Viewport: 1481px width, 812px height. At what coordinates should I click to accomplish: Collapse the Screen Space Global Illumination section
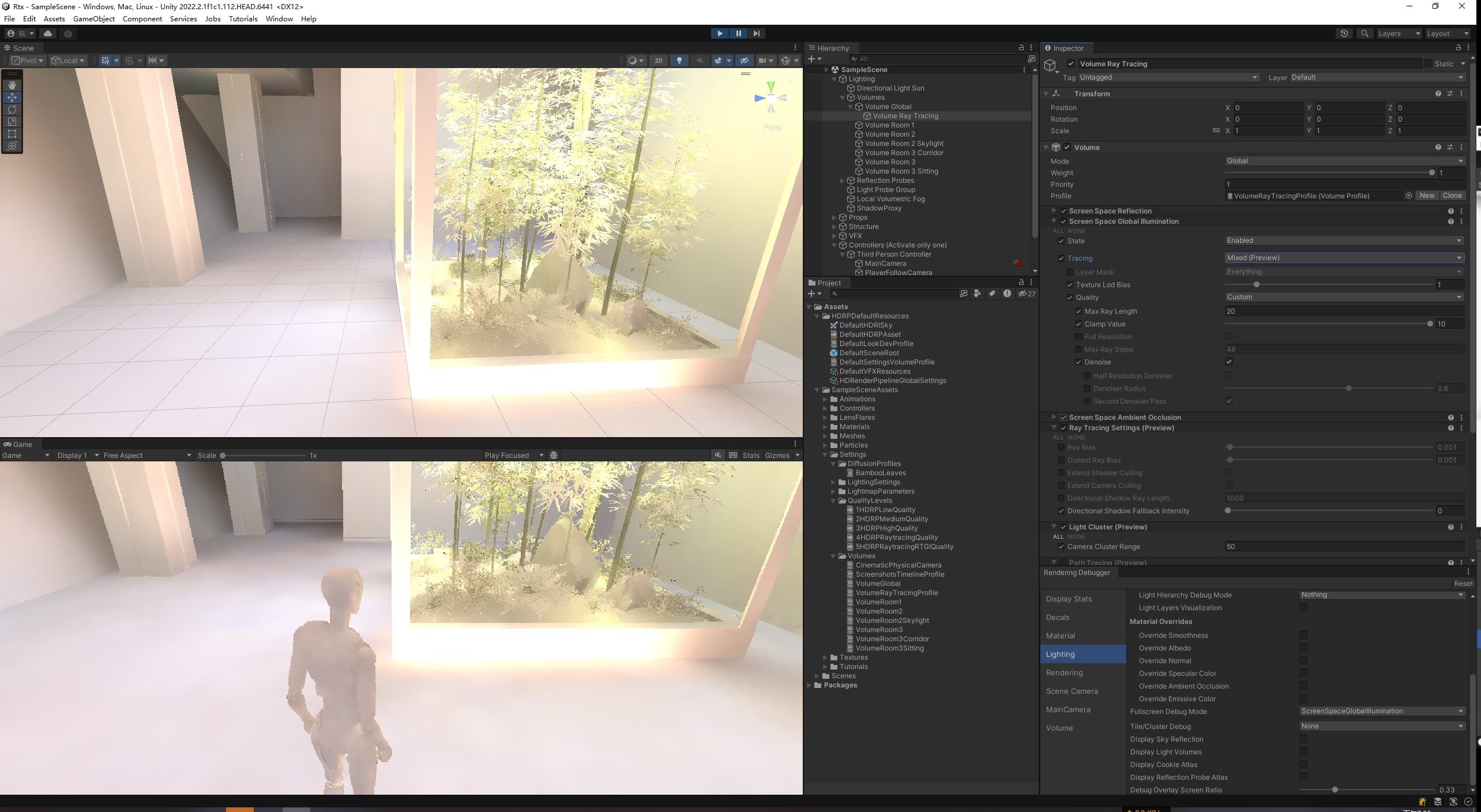tap(1054, 221)
